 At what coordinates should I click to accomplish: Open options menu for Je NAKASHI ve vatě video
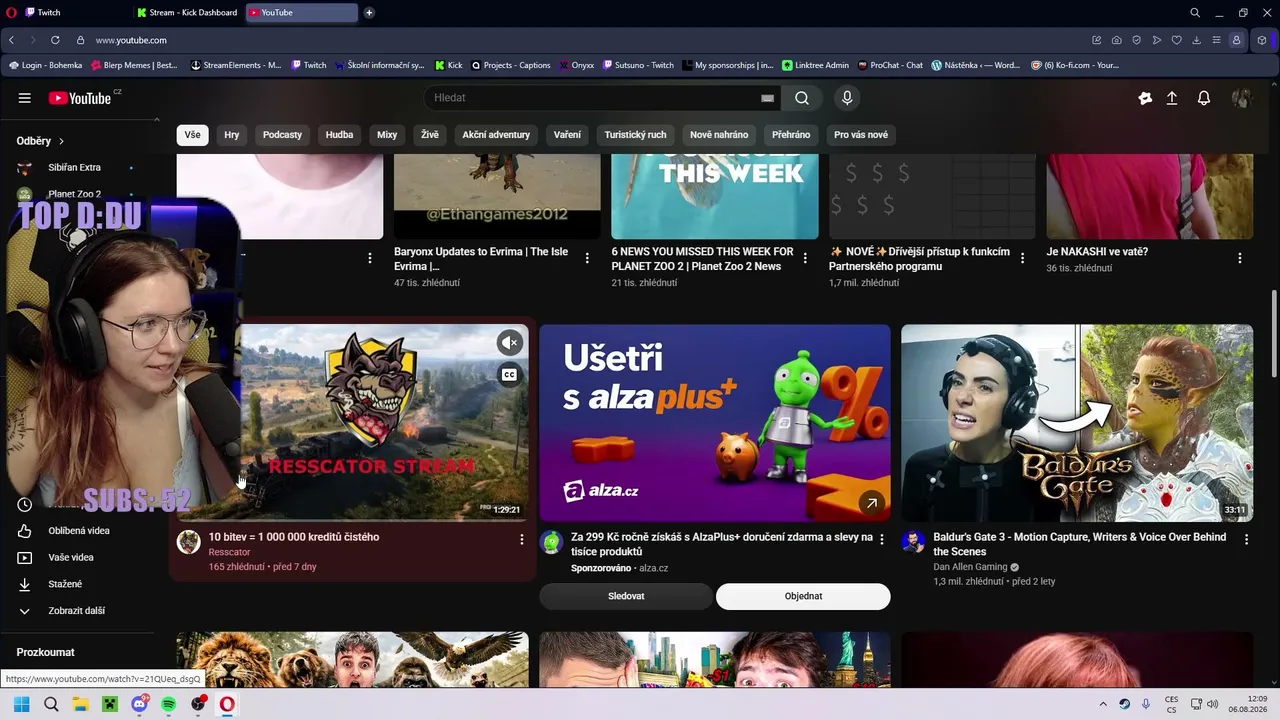(1240, 258)
